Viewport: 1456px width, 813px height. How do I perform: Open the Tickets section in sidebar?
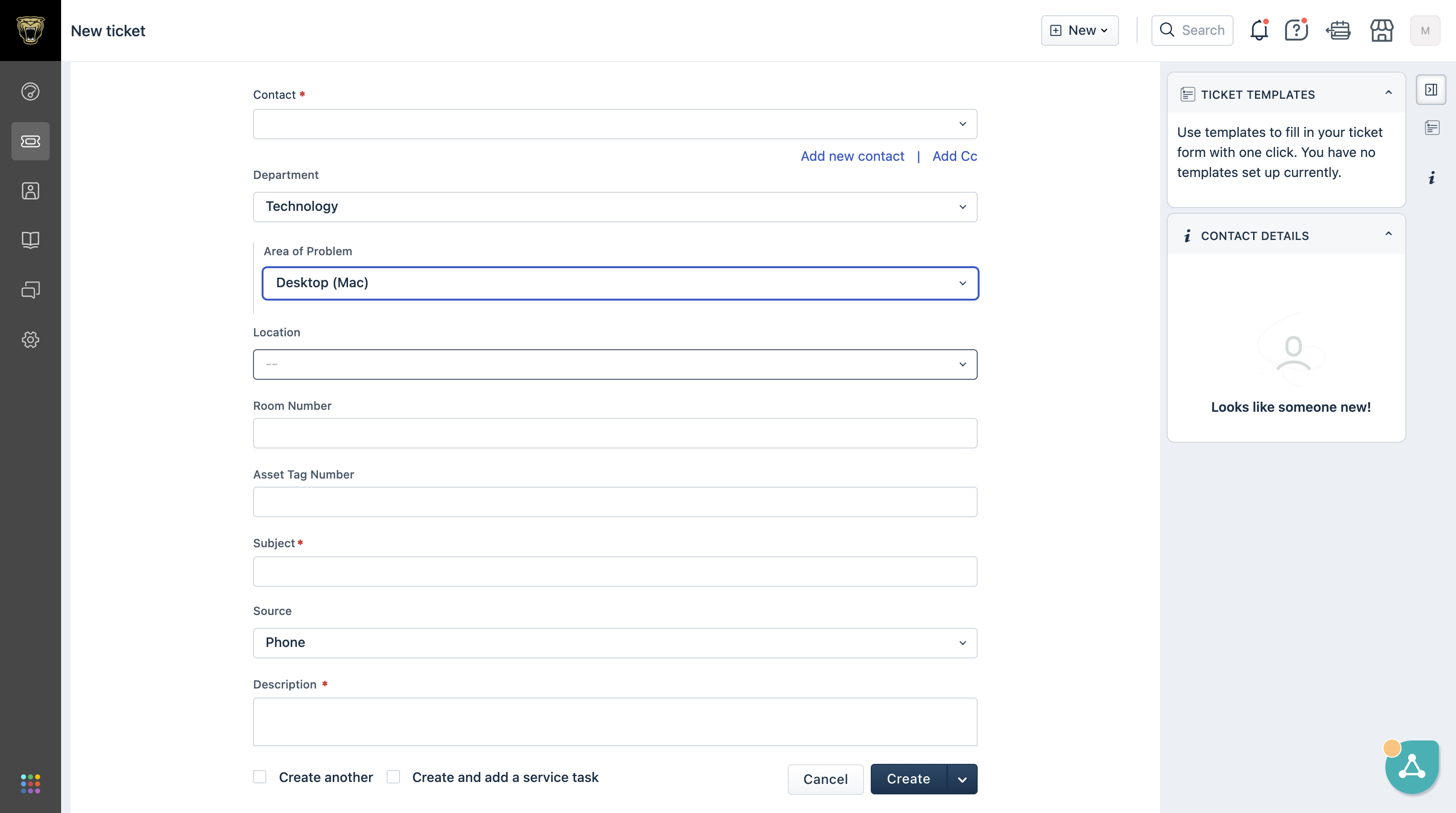[31, 141]
